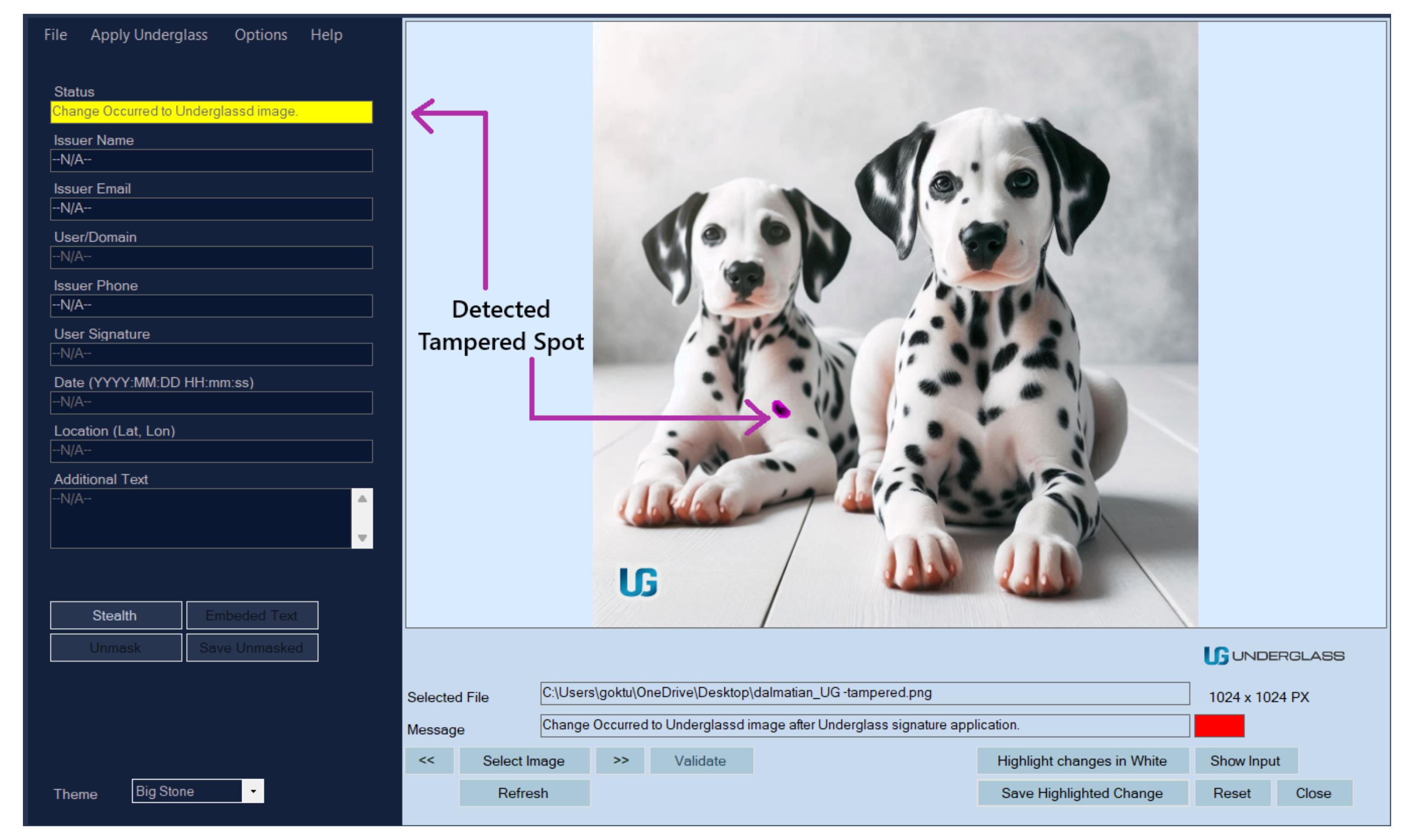Click the Close button
The height and width of the screenshot is (840, 1414).
1314,793
